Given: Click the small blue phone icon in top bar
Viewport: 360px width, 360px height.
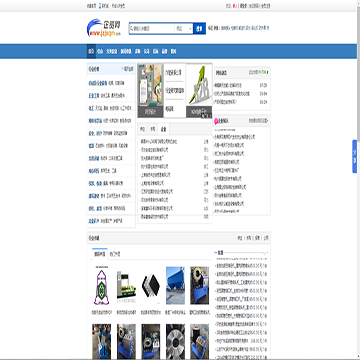Looking at the screenshot, I should click(100, 6).
